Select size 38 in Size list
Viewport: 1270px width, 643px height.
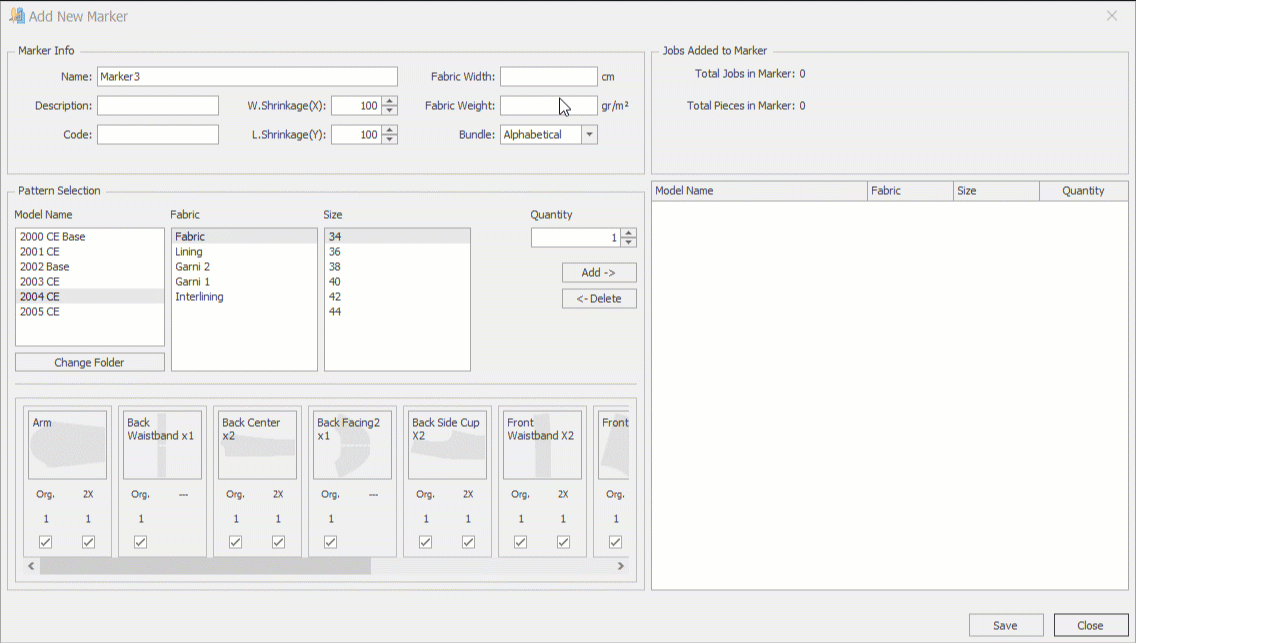pyautogui.click(x=335, y=267)
